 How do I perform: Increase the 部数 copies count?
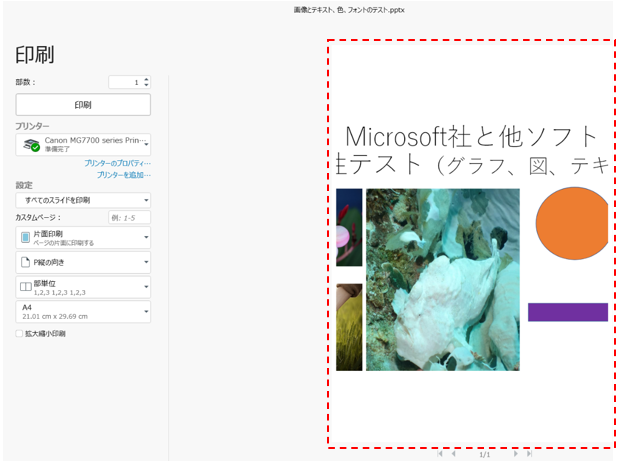pos(147,79)
